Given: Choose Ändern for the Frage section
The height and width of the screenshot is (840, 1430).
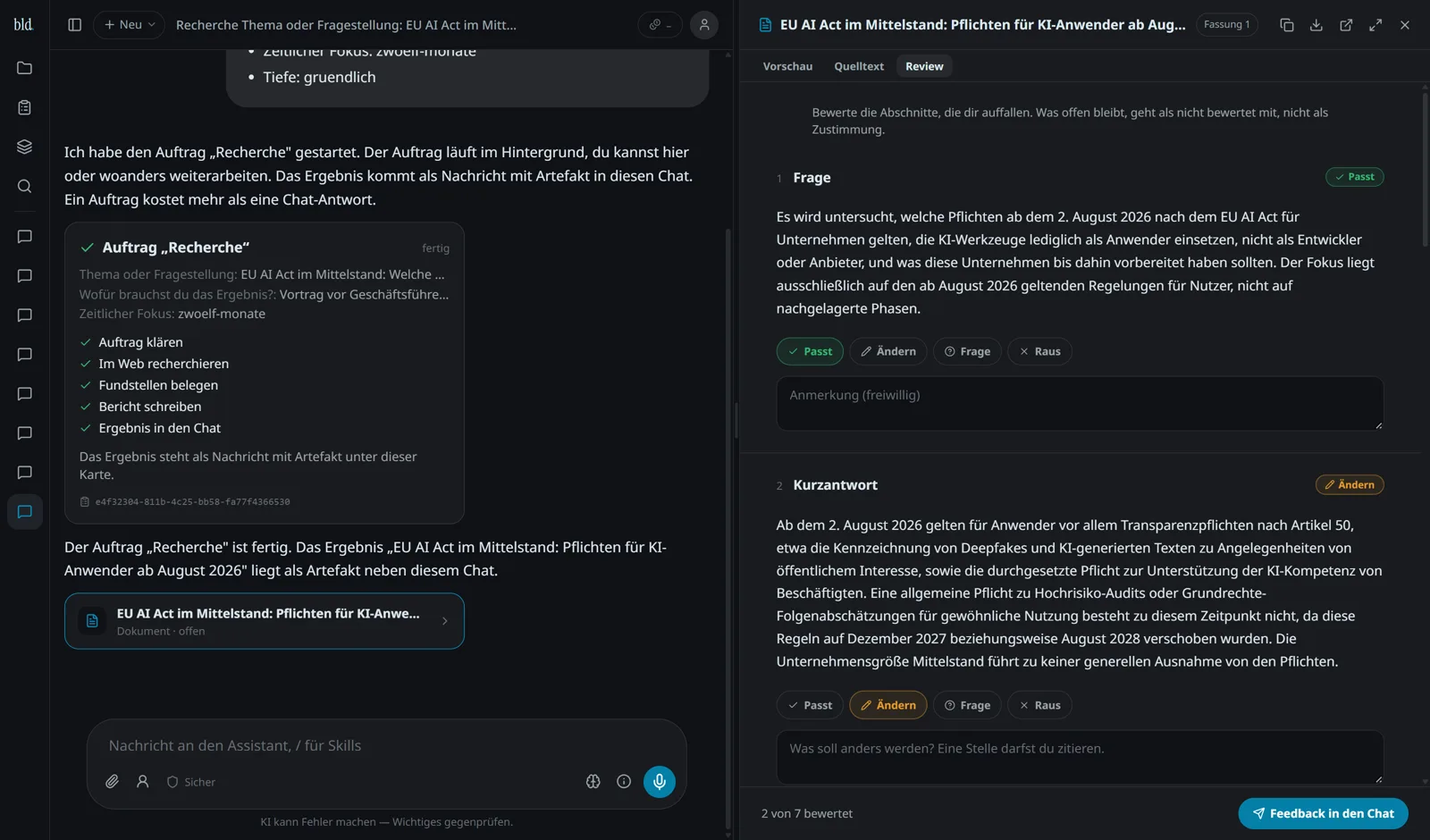Looking at the screenshot, I should [888, 351].
